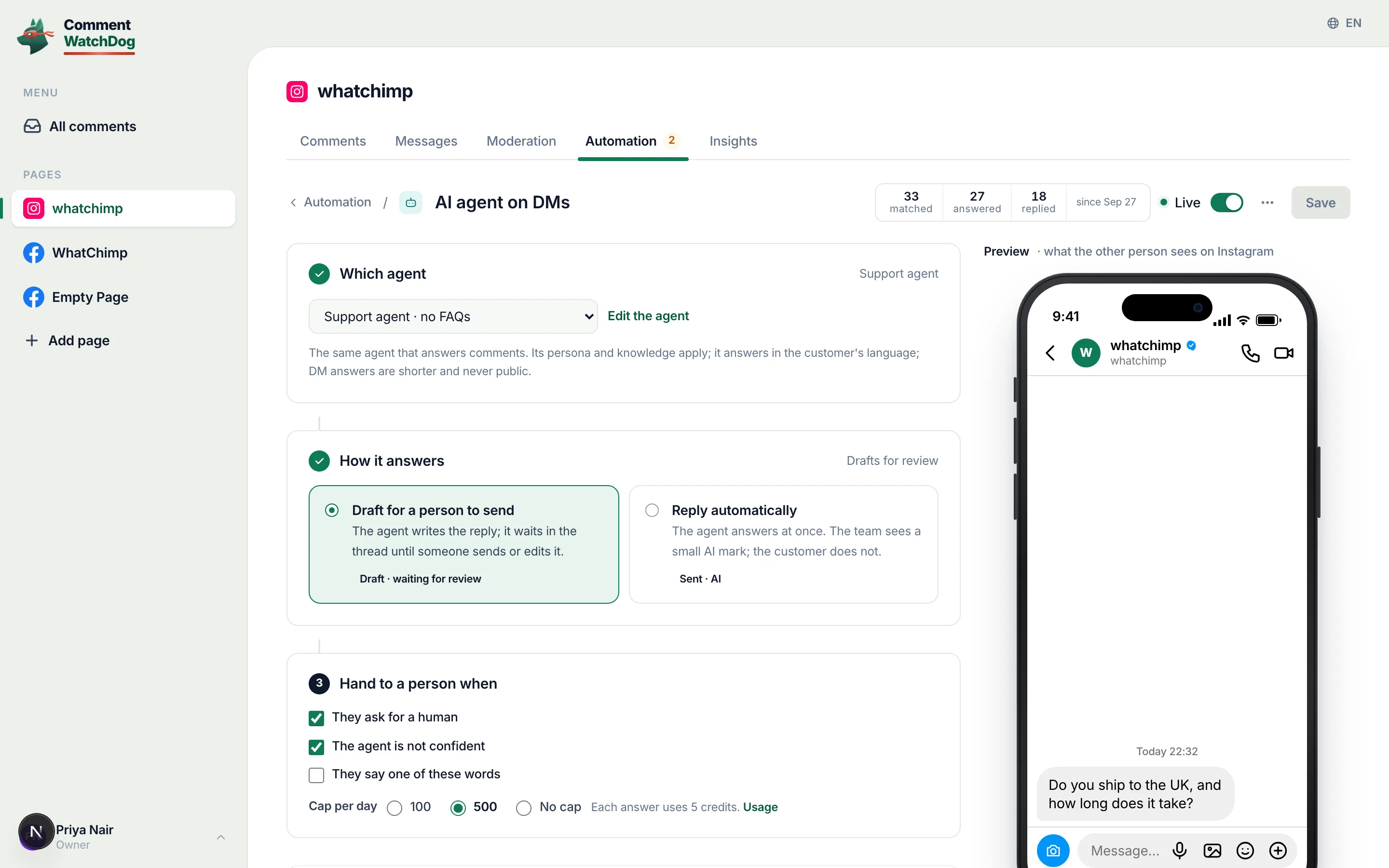Click the green check beside Which agent

tap(319, 274)
